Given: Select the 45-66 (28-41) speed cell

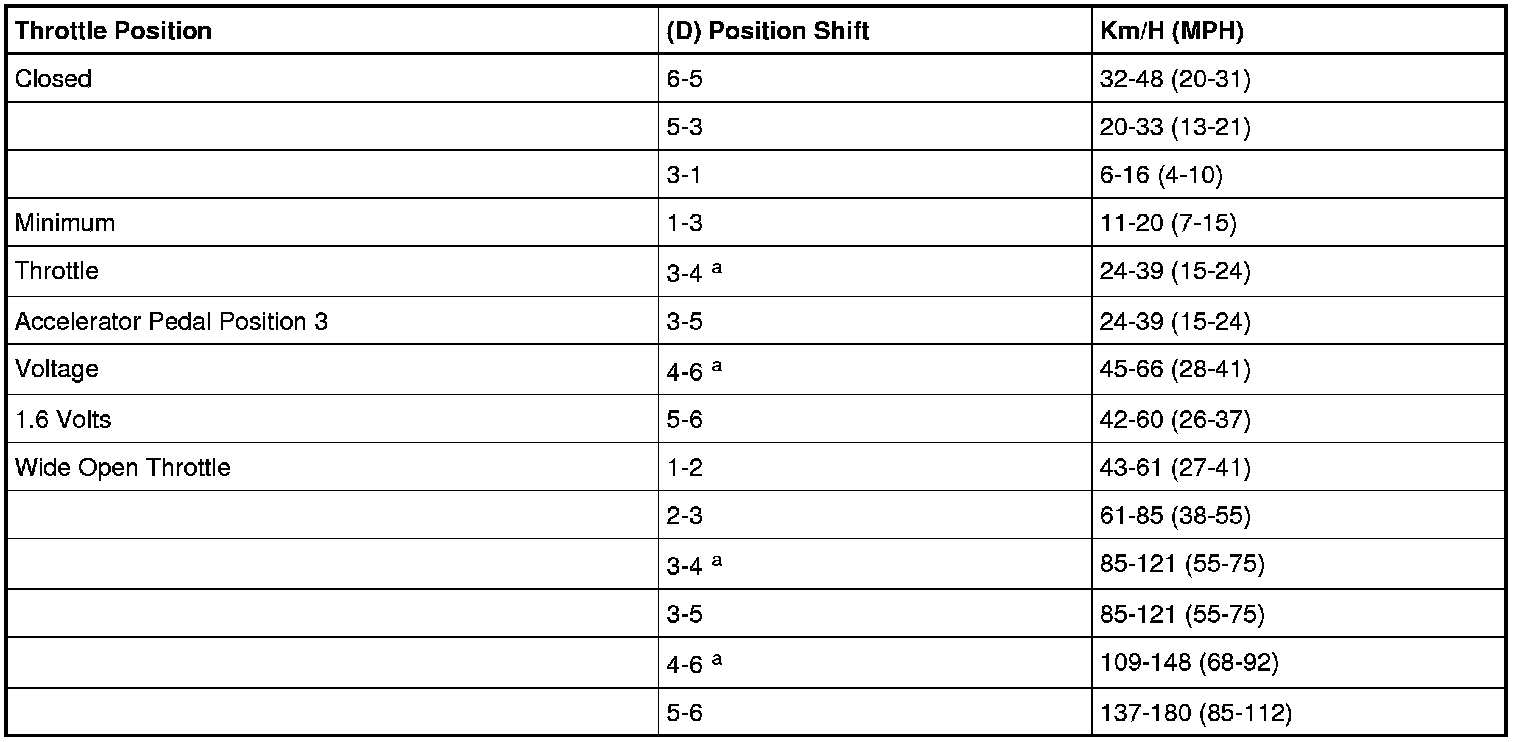Looking at the screenshot, I should (x=1174, y=370).
